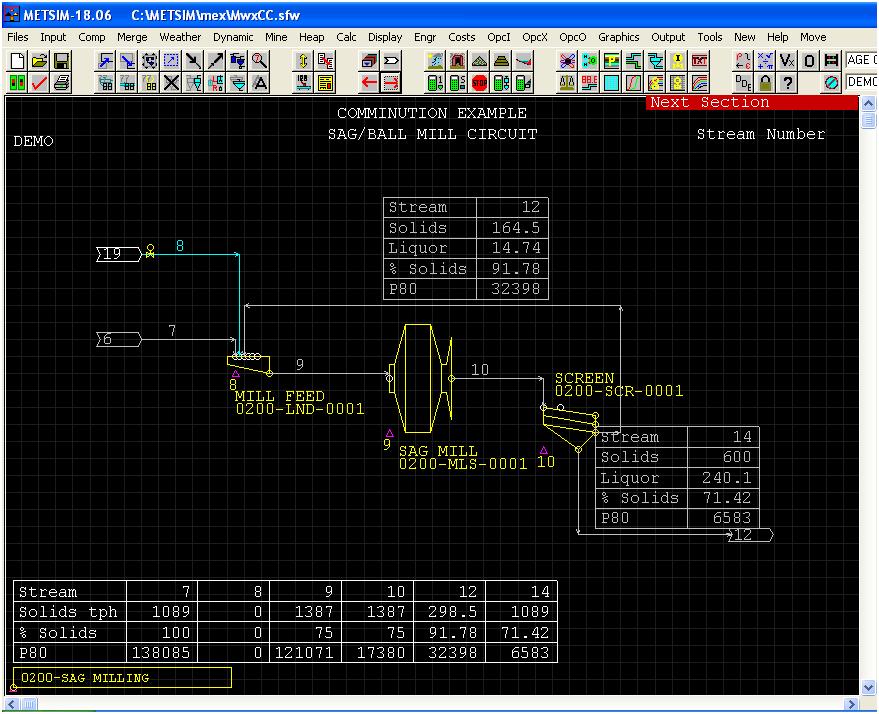The height and width of the screenshot is (714, 879).
Task: Click the horizontal scrollbar right arrow
Action: (852, 703)
